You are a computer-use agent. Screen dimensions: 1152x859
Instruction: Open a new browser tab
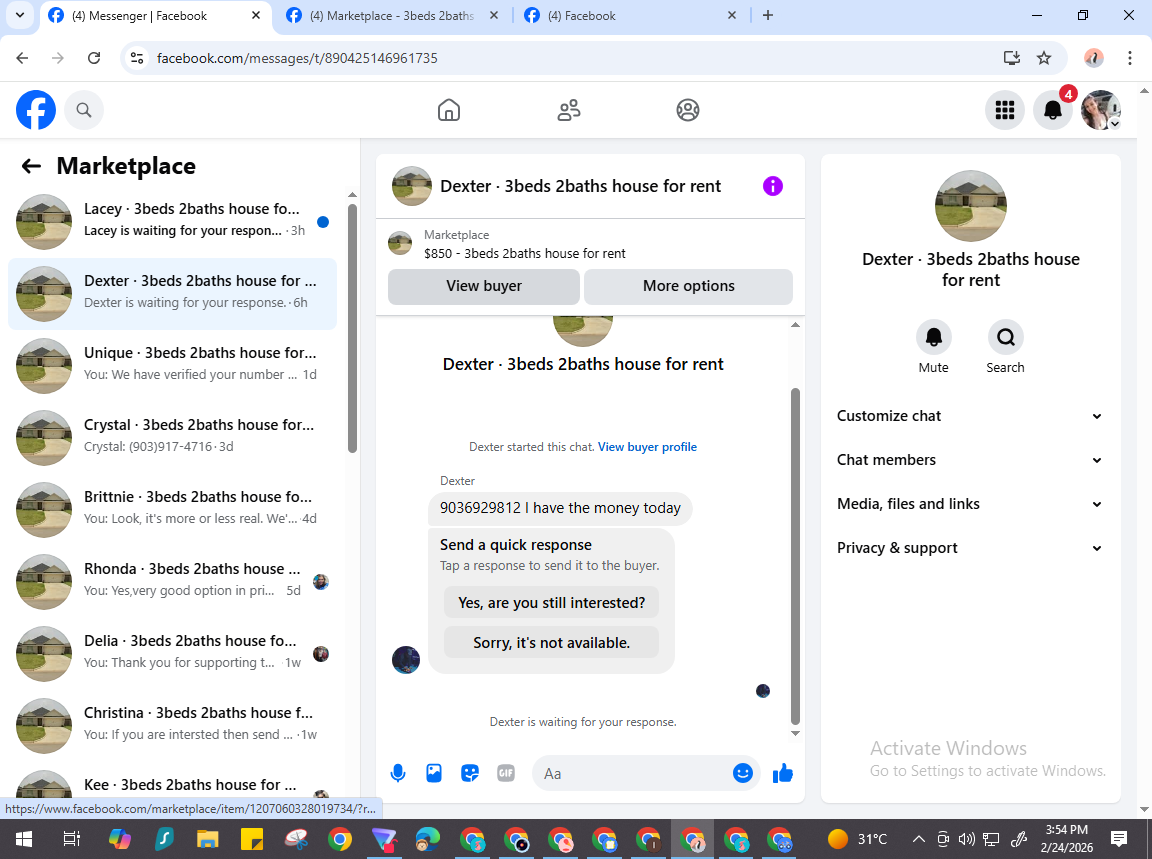tap(768, 15)
